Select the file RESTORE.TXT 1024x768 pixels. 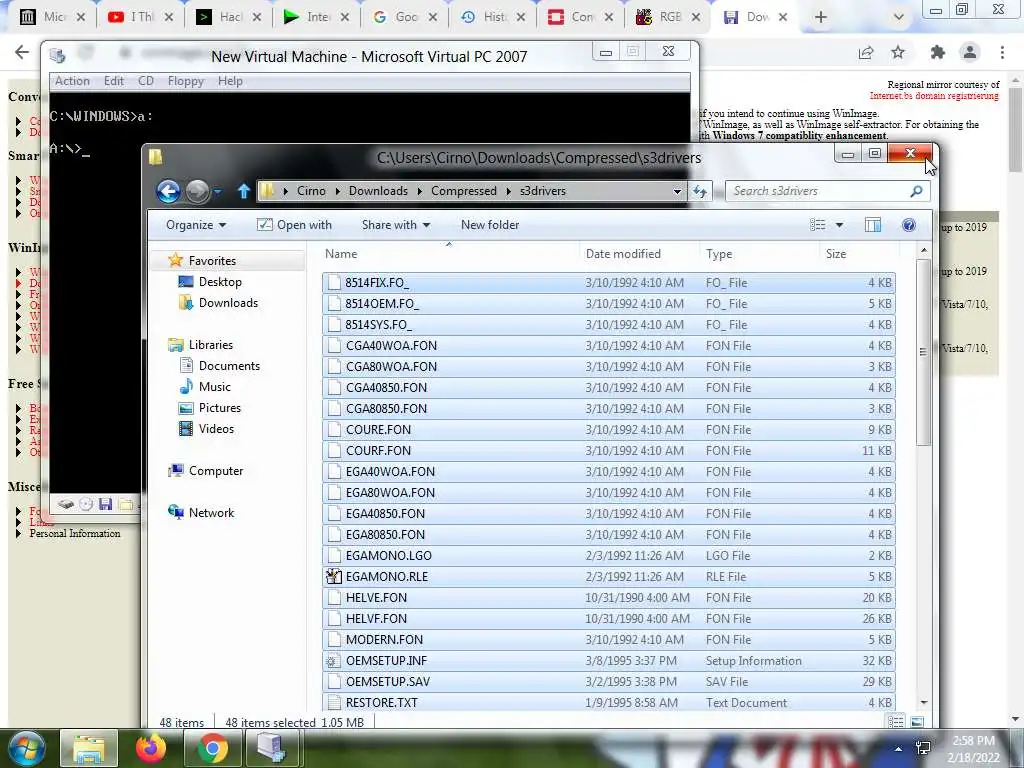click(609, 703)
